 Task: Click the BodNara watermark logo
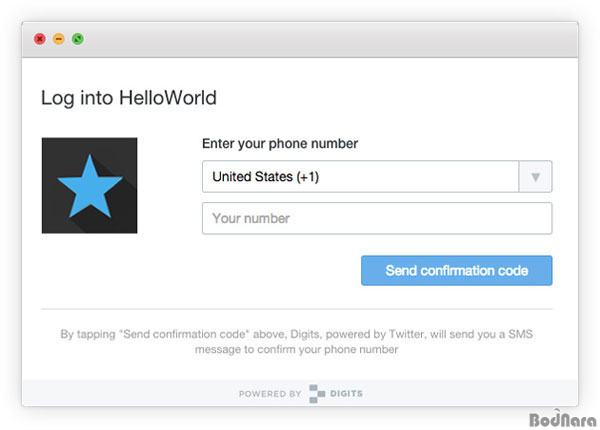click(x=562, y=419)
